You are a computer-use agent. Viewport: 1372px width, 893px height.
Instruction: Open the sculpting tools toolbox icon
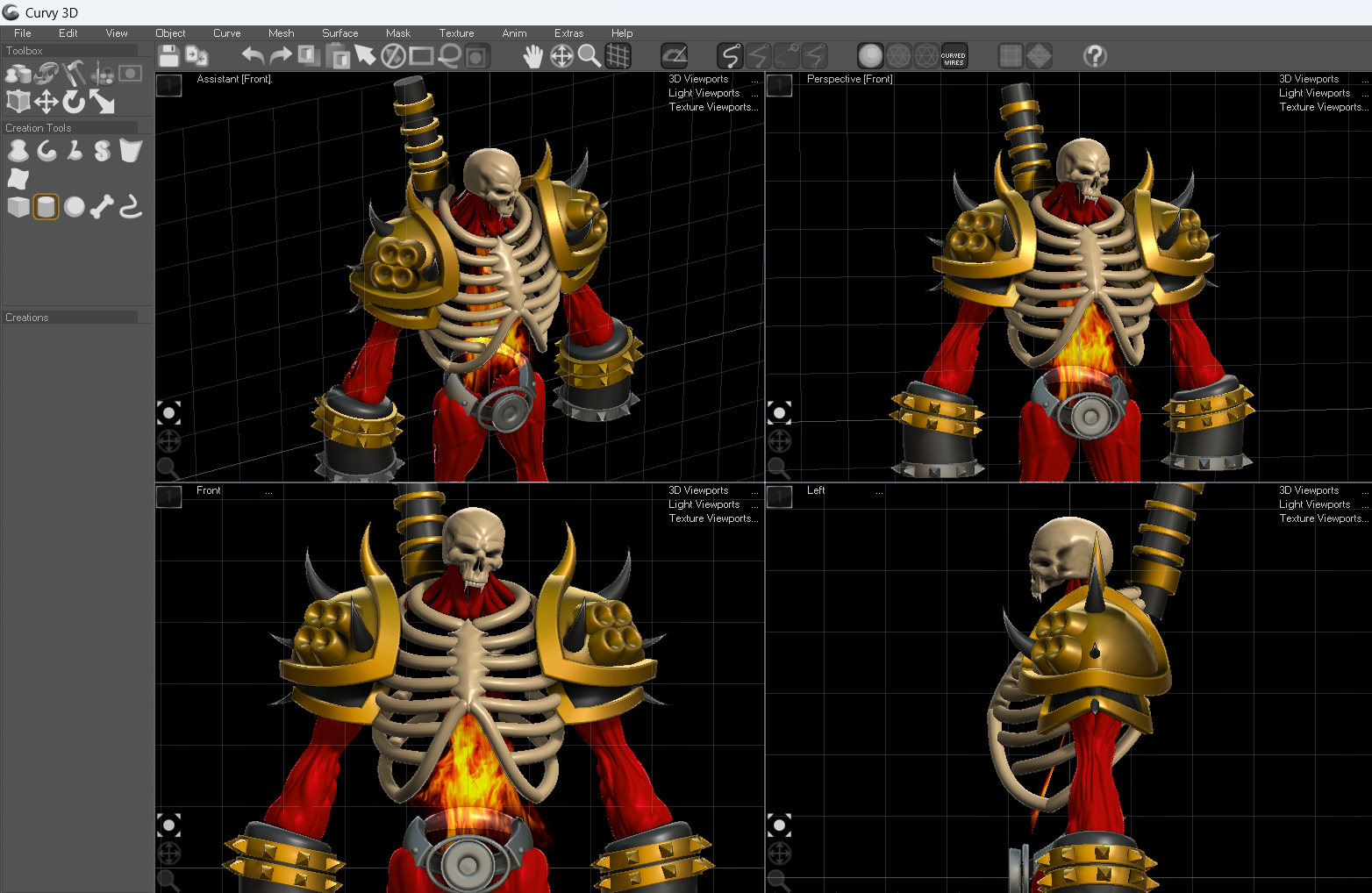click(x=46, y=74)
